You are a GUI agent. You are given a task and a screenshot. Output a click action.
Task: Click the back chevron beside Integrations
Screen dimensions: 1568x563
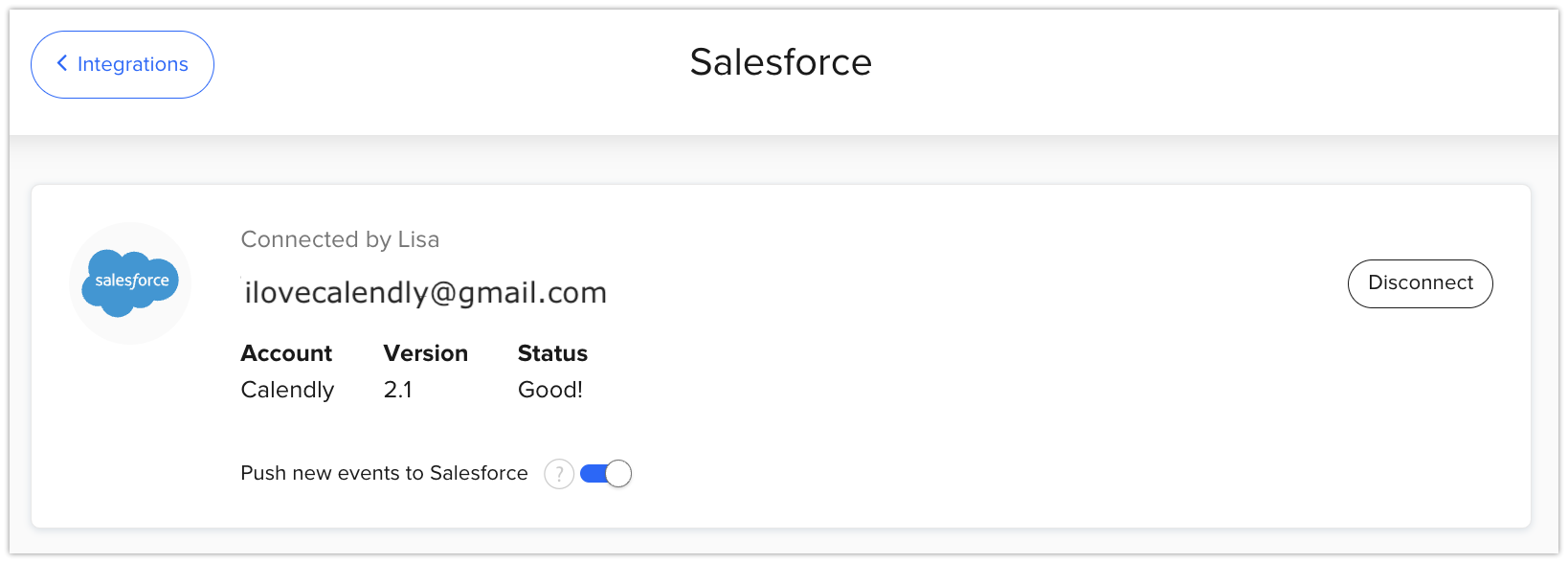click(62, 63)
